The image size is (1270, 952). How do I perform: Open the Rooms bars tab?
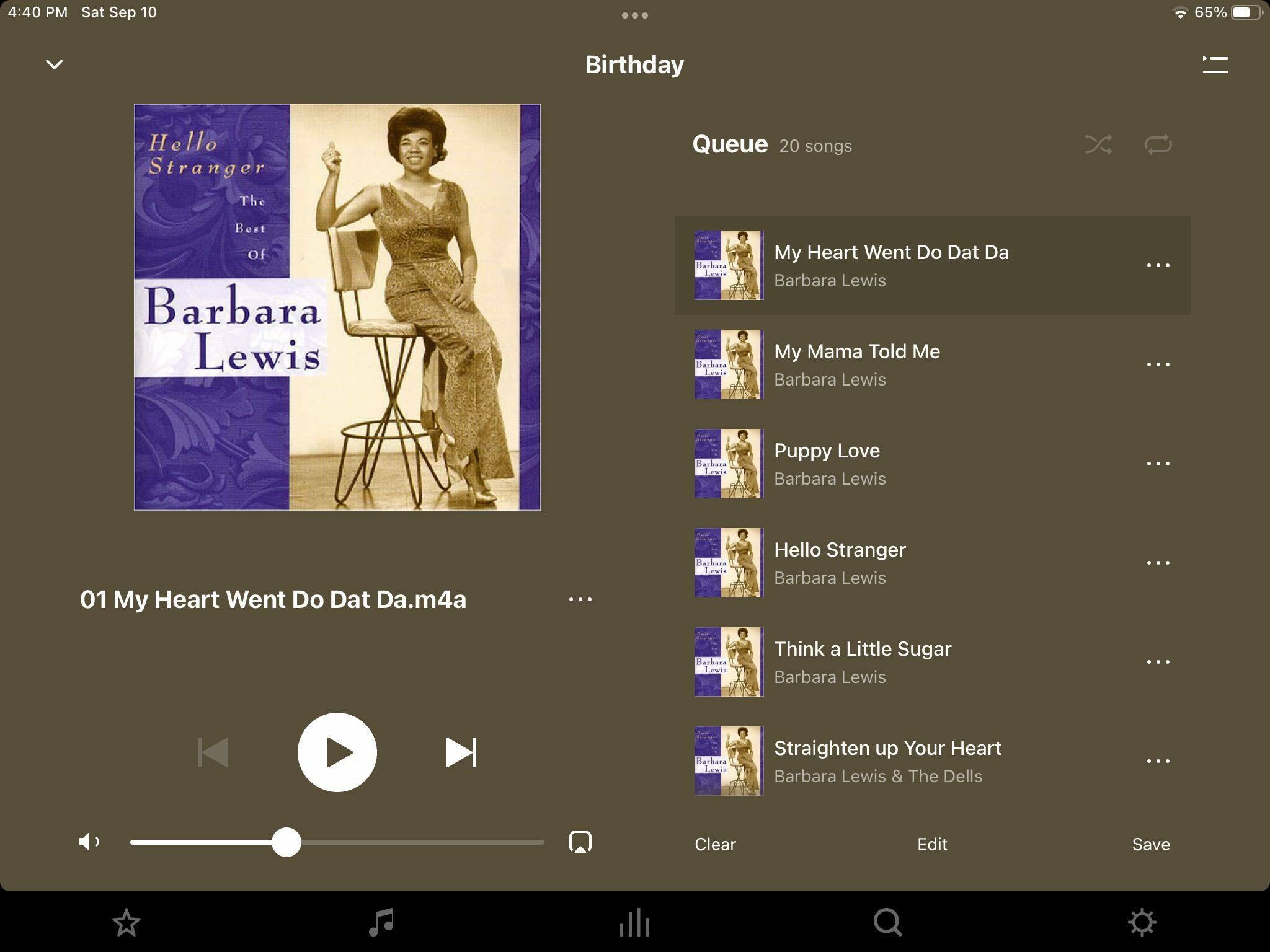634,923
